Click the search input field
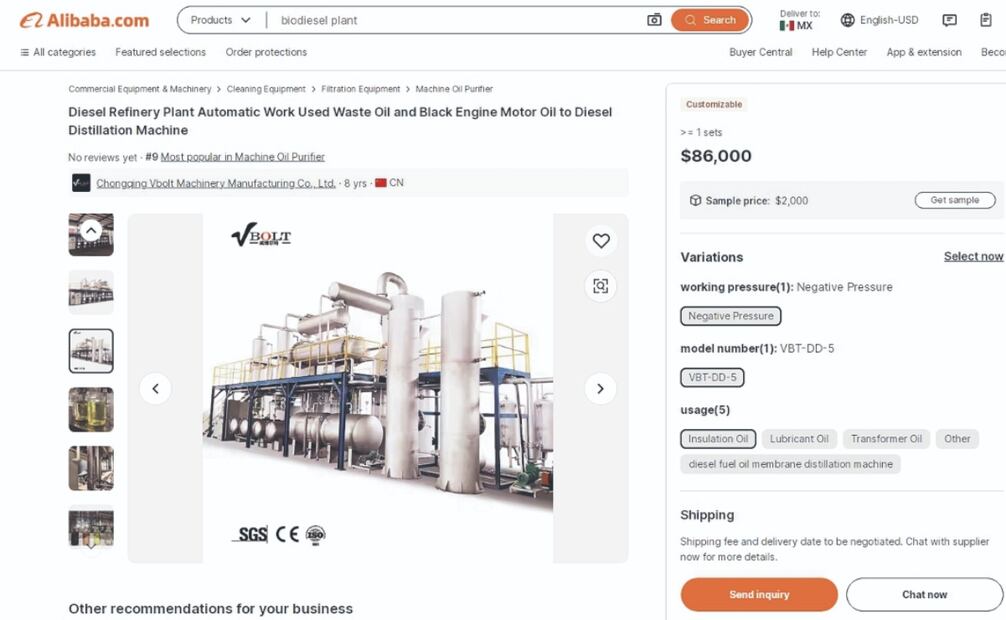This screenshot has width=1006, height=620. tap(455, 20)
